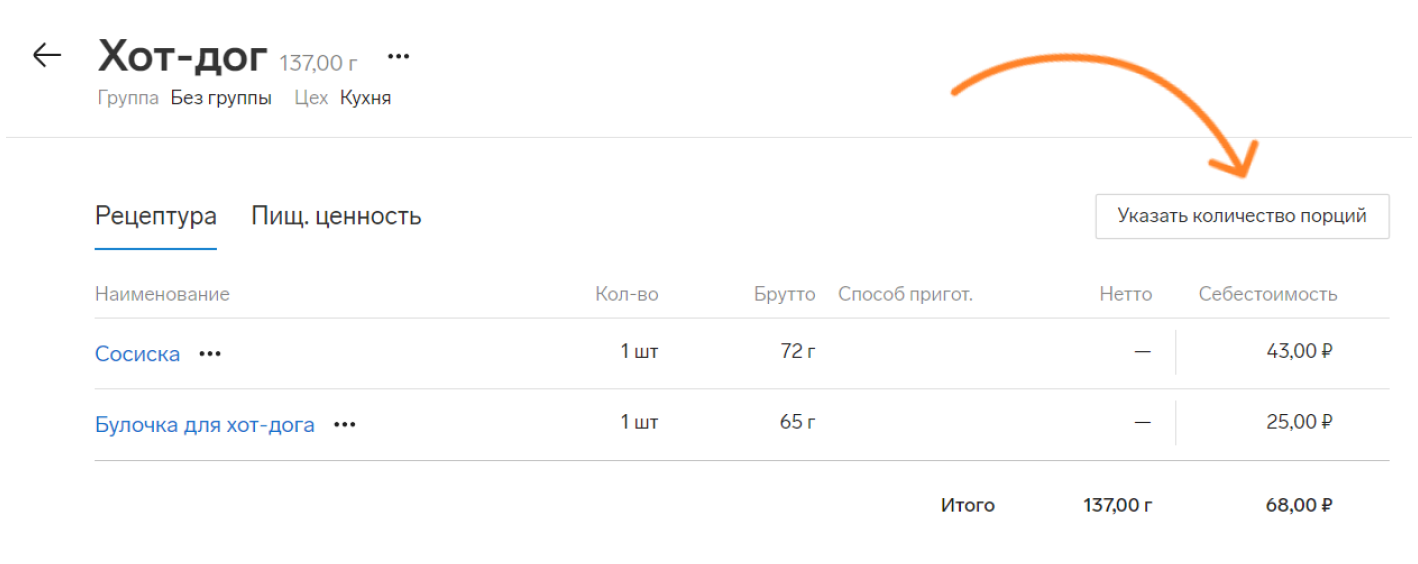
Task: Open the three-dot menu beside Хот-дог title
Action: [x=399, y=57]
